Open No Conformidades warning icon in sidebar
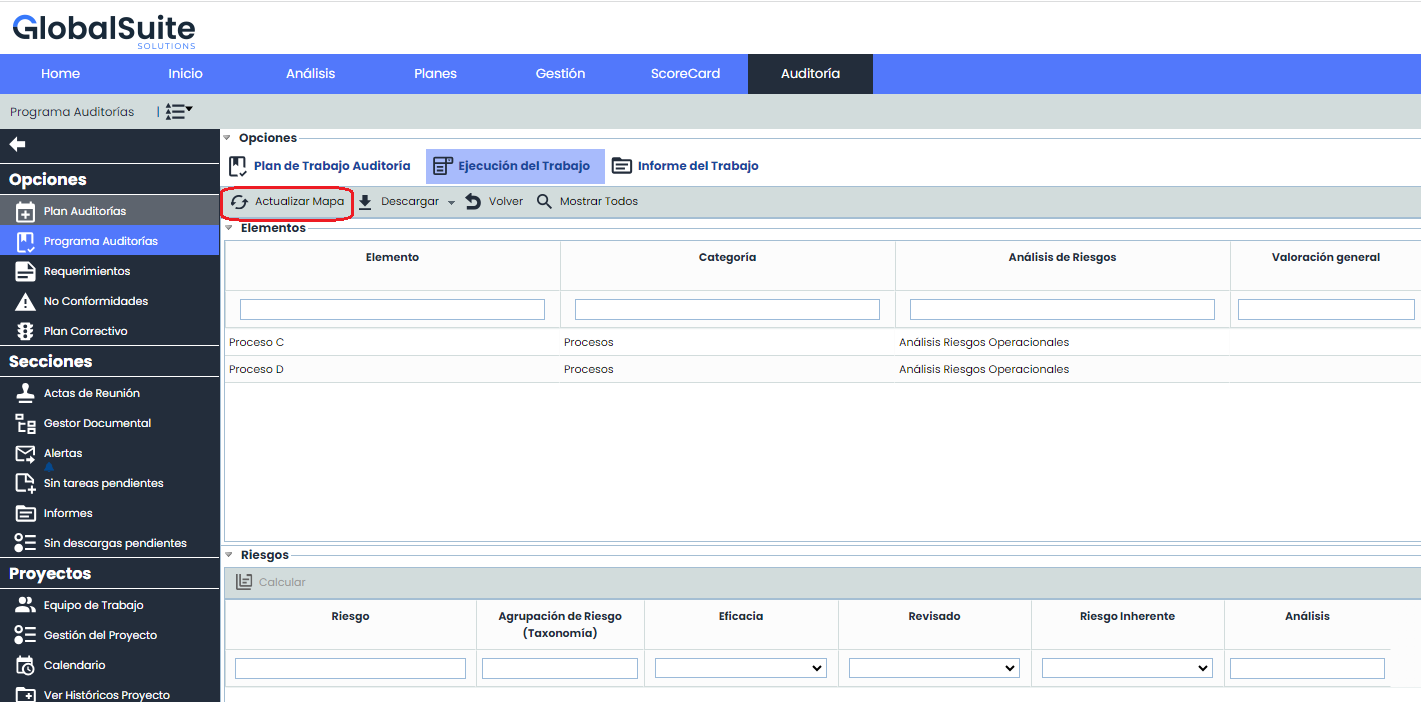 pyautogui.click(x=26, y=302)
